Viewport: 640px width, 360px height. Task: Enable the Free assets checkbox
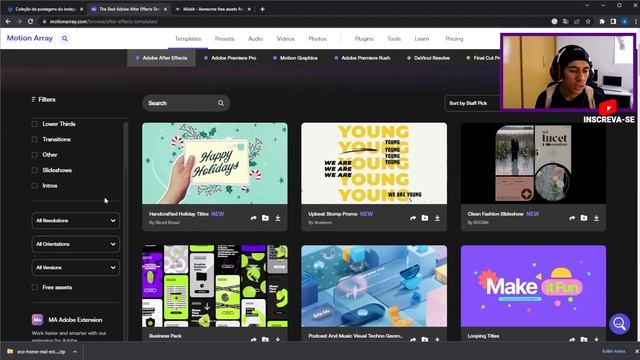tap(34, 287)
